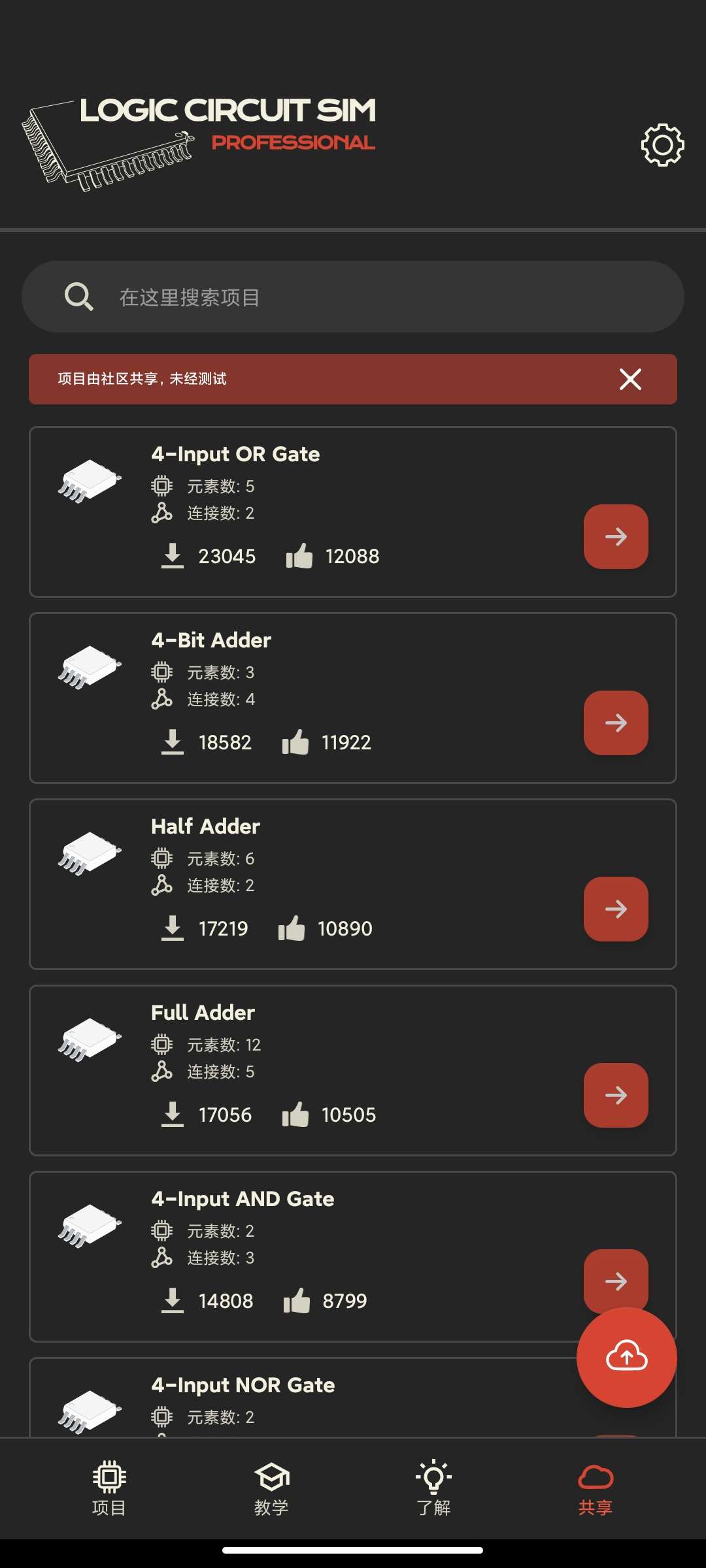This screenshot has width=706, height=1568.
Task: Click the download icon on Full Adder
Action: coord(173,1115)
